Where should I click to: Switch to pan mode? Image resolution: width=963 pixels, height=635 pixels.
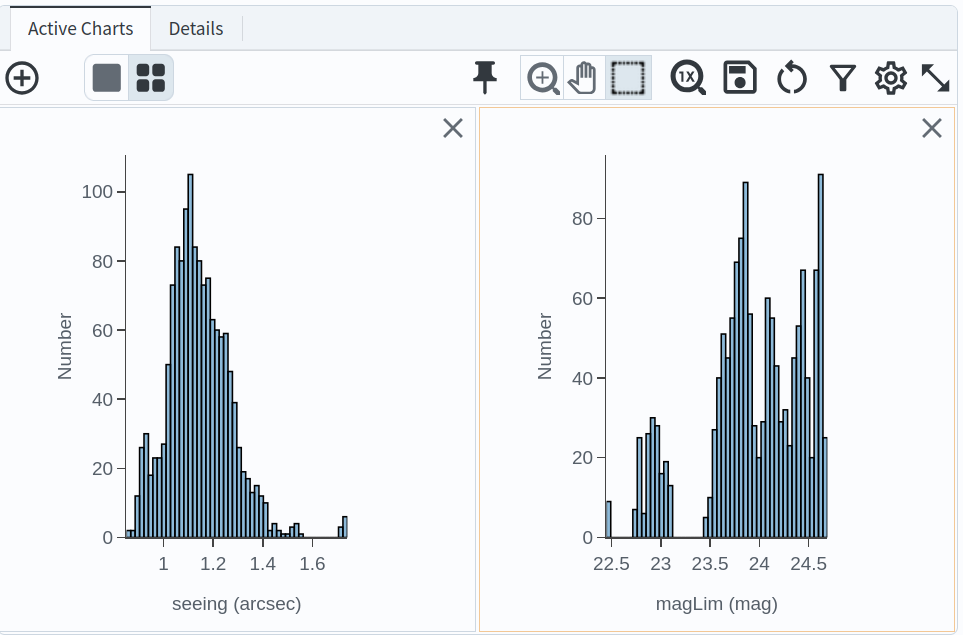584,77
